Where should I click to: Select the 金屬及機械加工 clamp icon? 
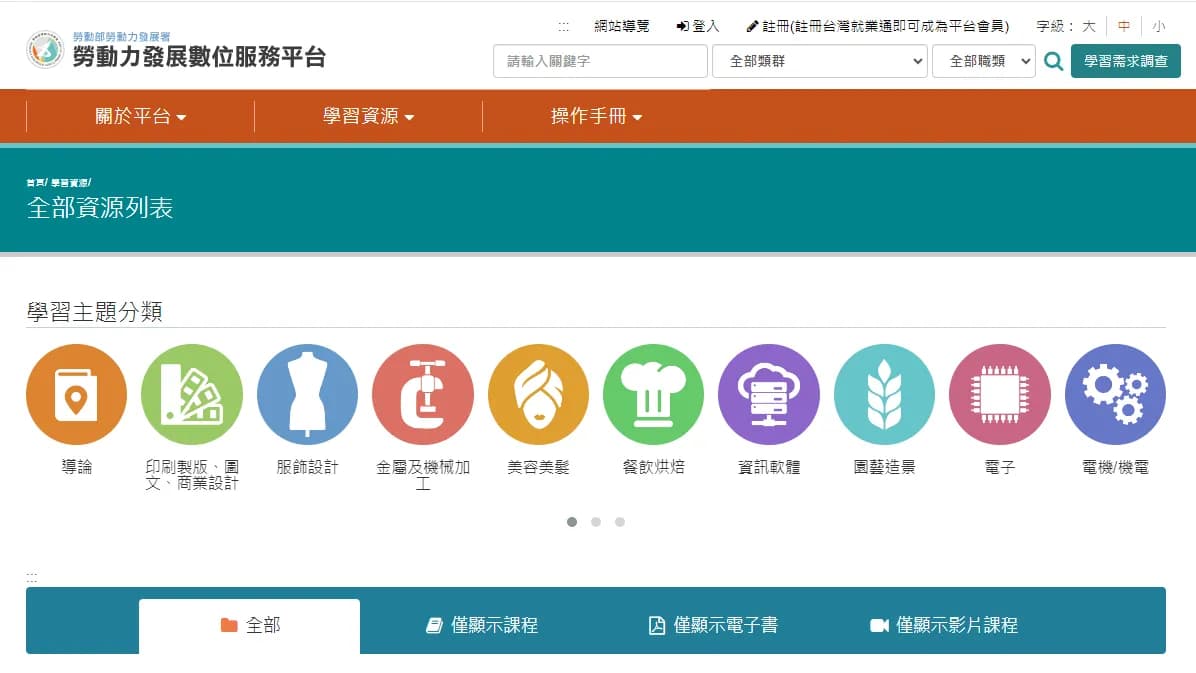pyautogui.click(x=422, y=394)
